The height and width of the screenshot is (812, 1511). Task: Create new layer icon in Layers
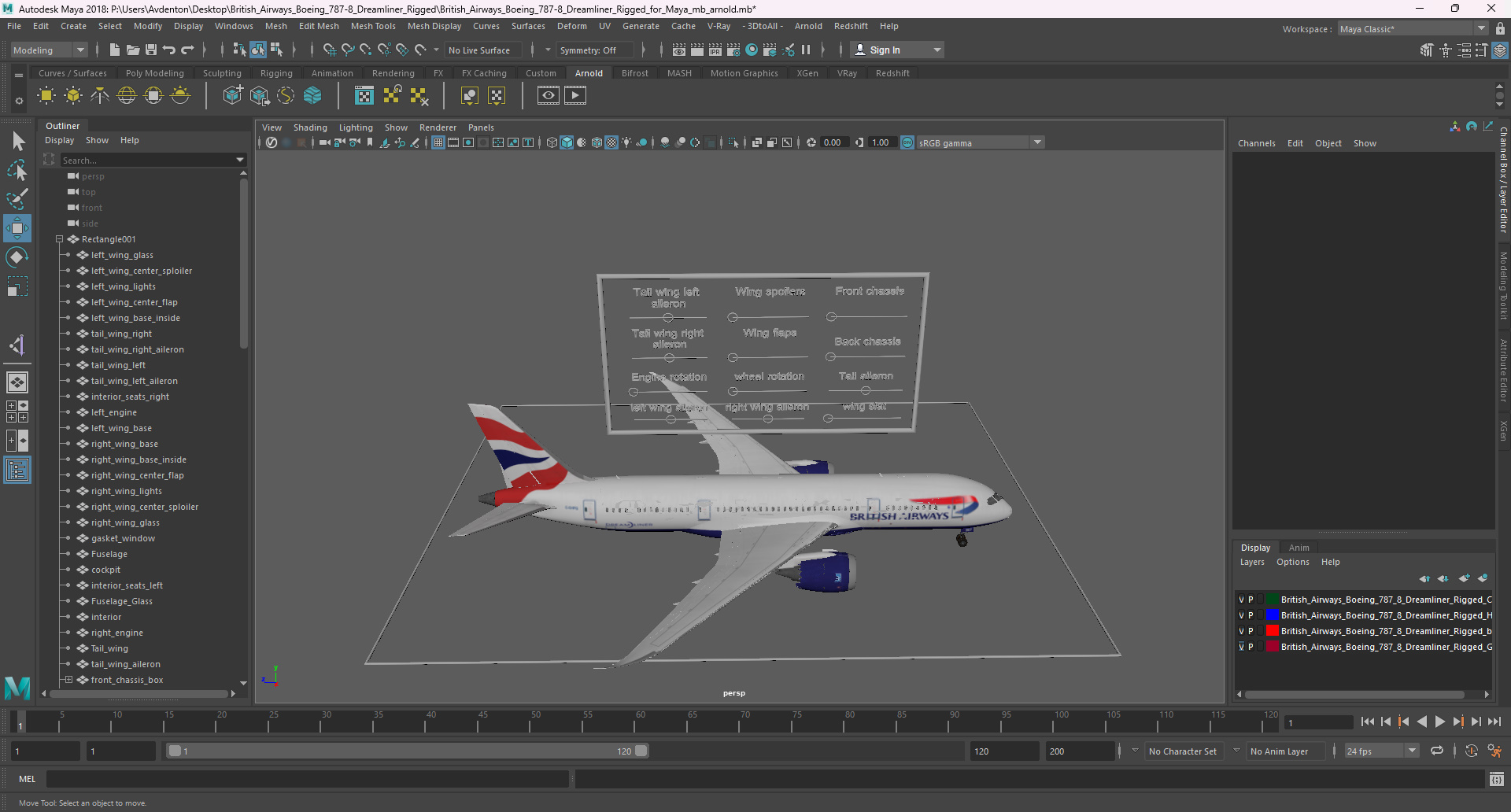pyautogui.click(x=1464, y=578)
